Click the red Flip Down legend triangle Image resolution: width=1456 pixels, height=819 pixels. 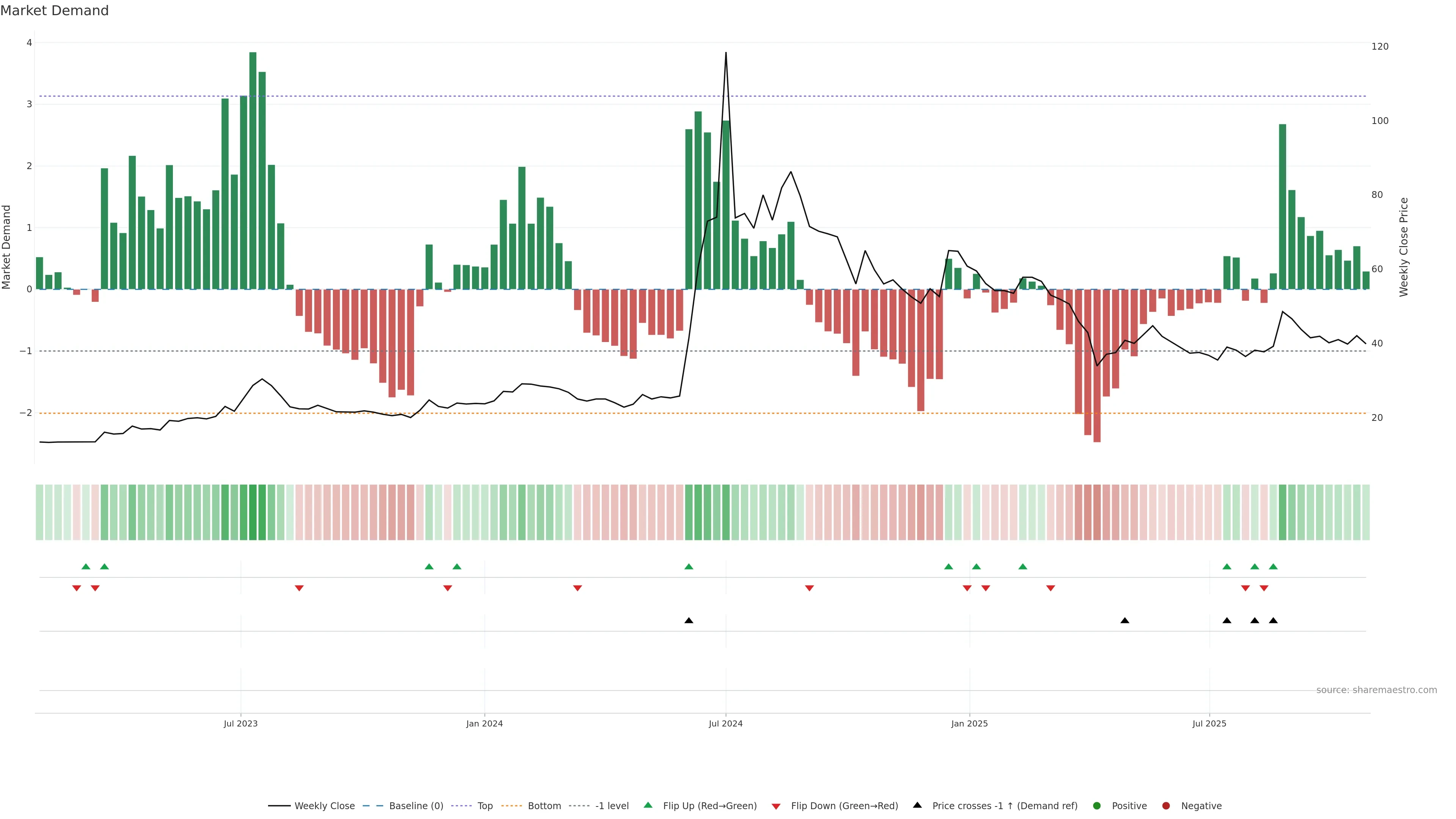click(776, 806)
